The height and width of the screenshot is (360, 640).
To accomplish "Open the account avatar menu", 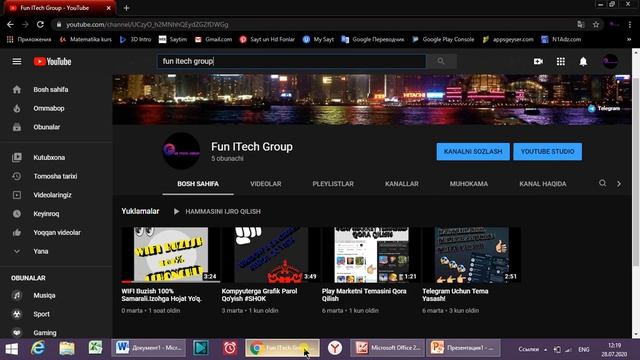I will point(610,61).
